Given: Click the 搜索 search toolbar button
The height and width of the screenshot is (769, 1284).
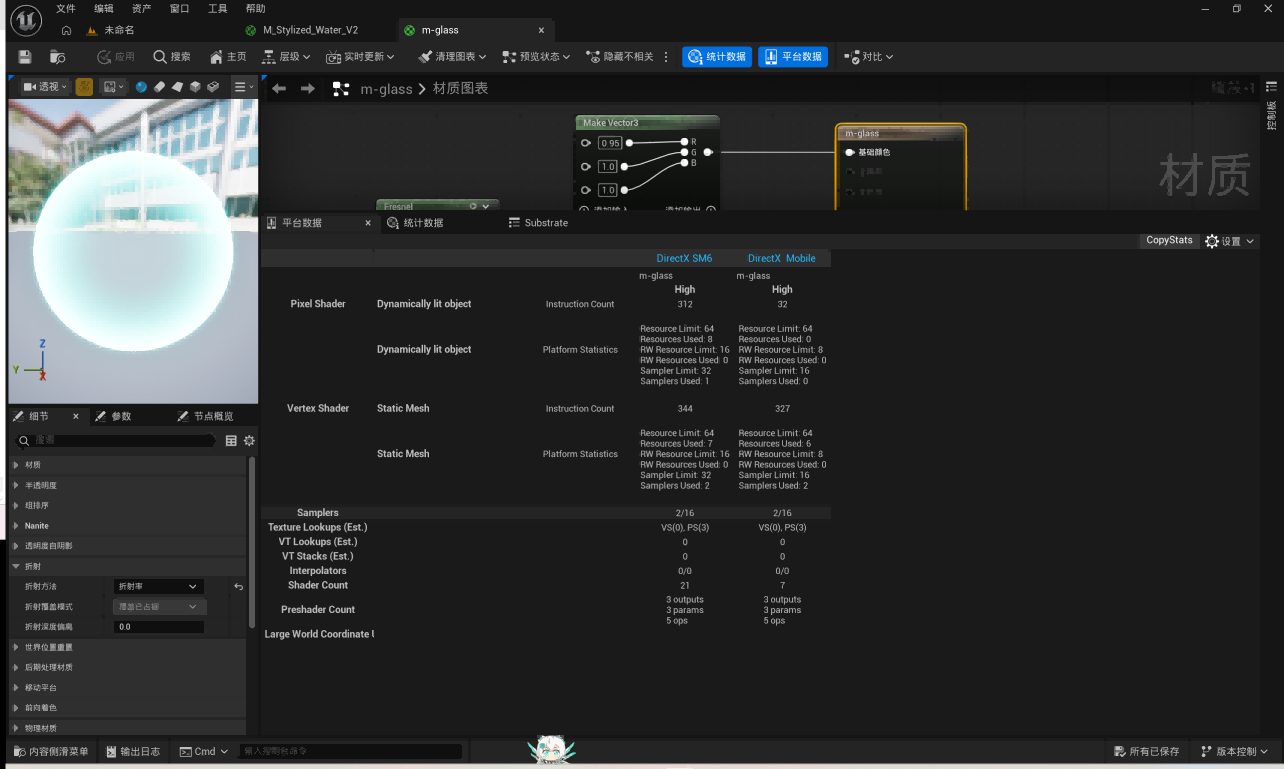Looking at the screenshot, I should click(x=172, y=57).
